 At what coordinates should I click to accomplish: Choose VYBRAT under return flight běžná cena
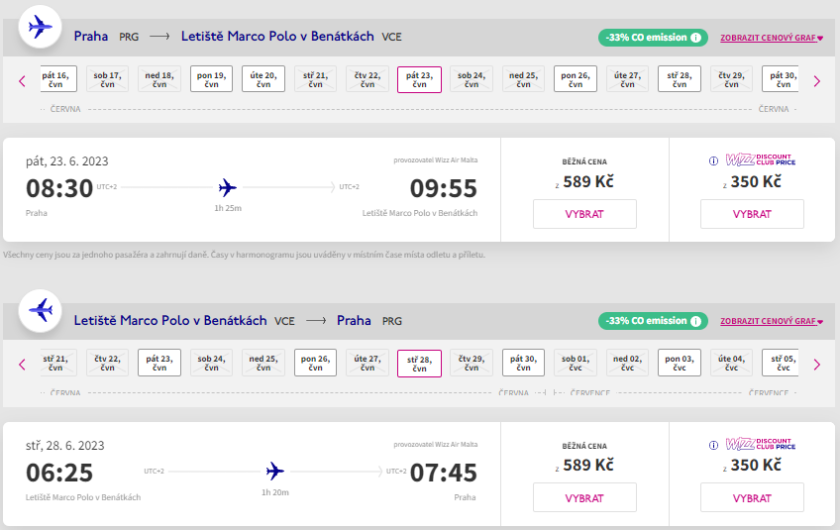point(584,497)
